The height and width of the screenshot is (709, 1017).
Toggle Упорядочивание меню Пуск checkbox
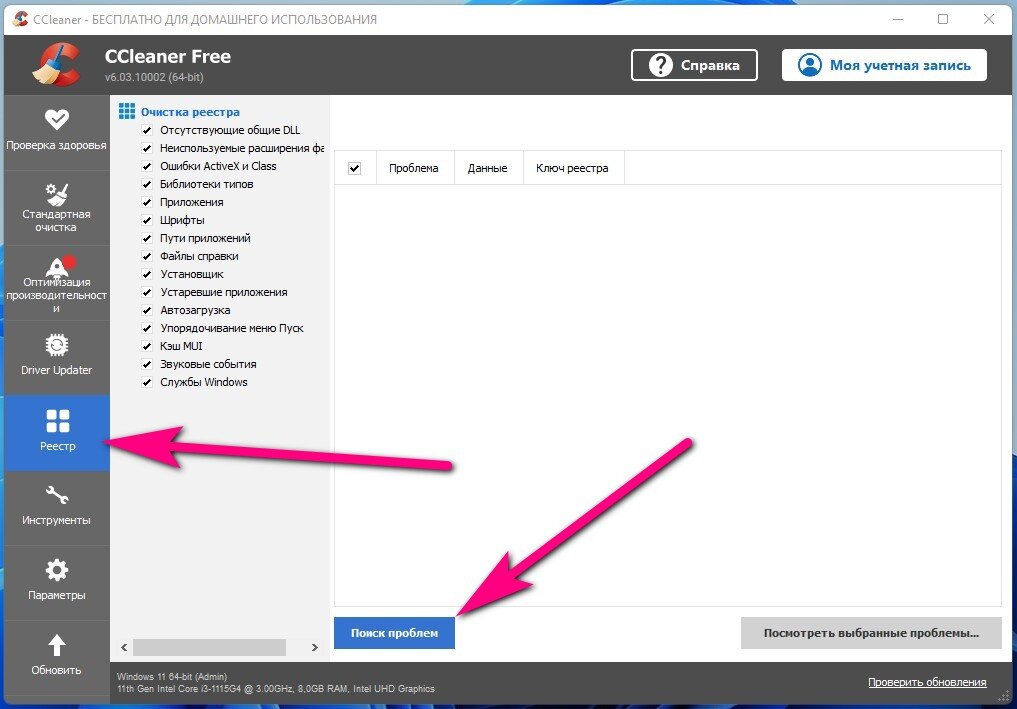coord(147,328)
